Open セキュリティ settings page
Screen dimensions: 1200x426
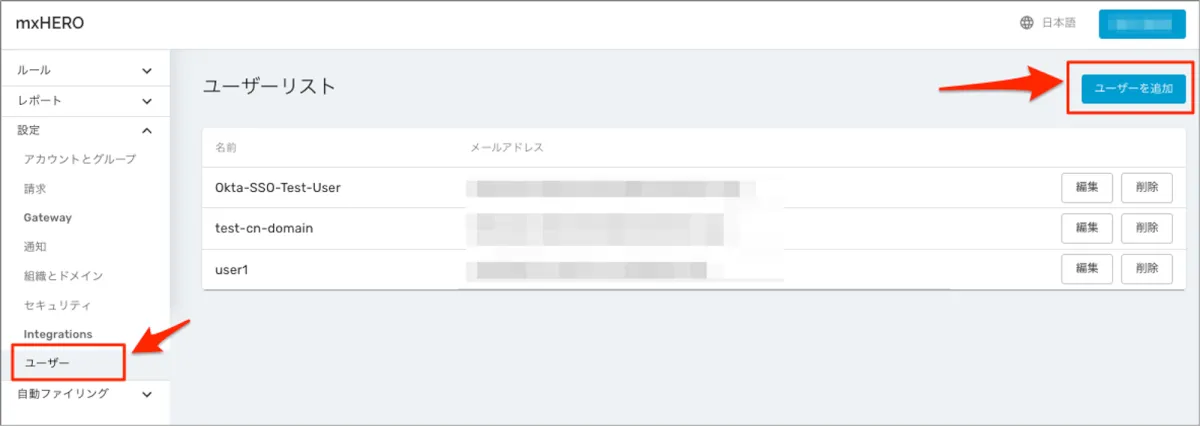pos(57,304)
